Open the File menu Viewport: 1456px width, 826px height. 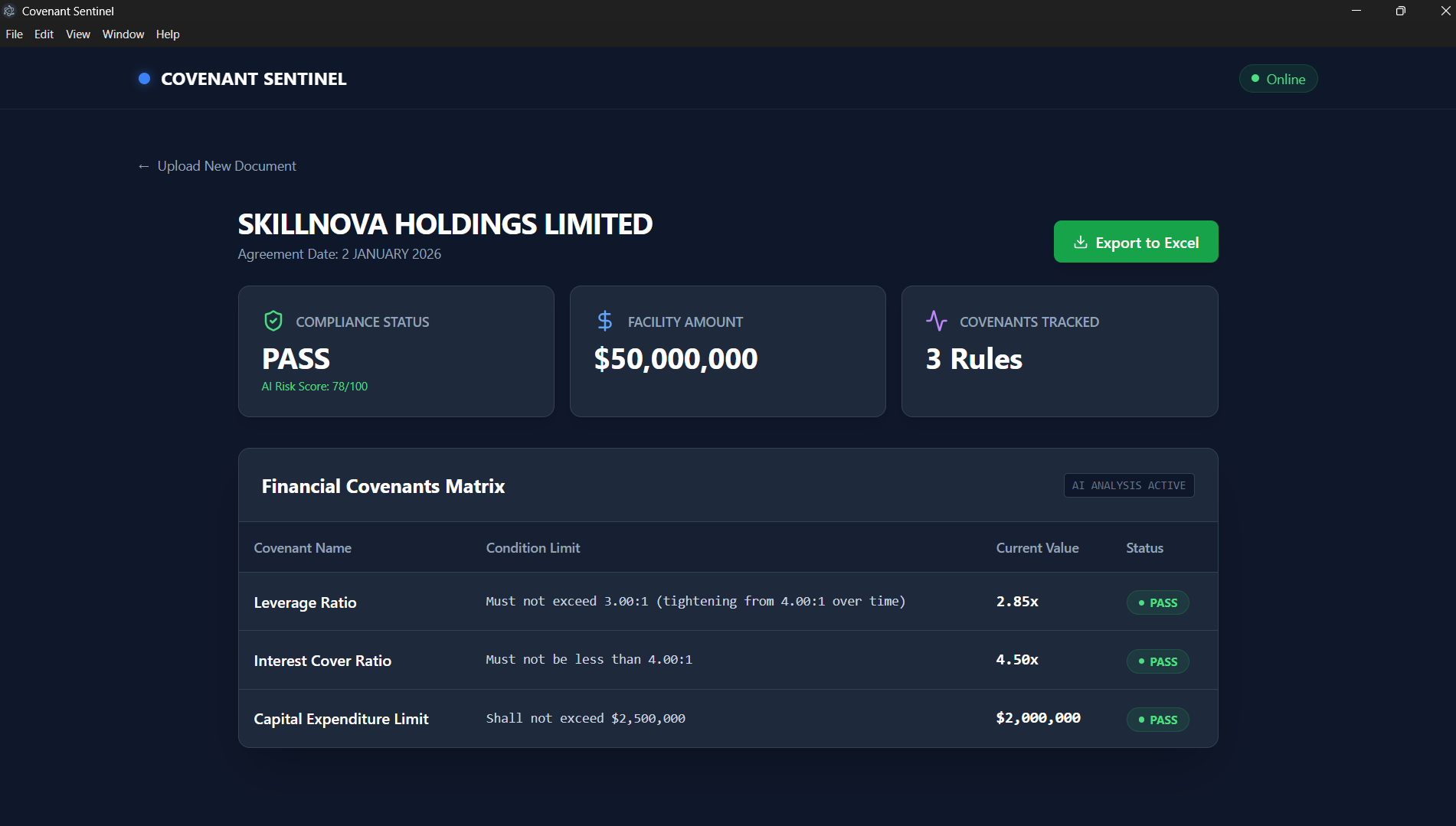[x=15, y=34]
